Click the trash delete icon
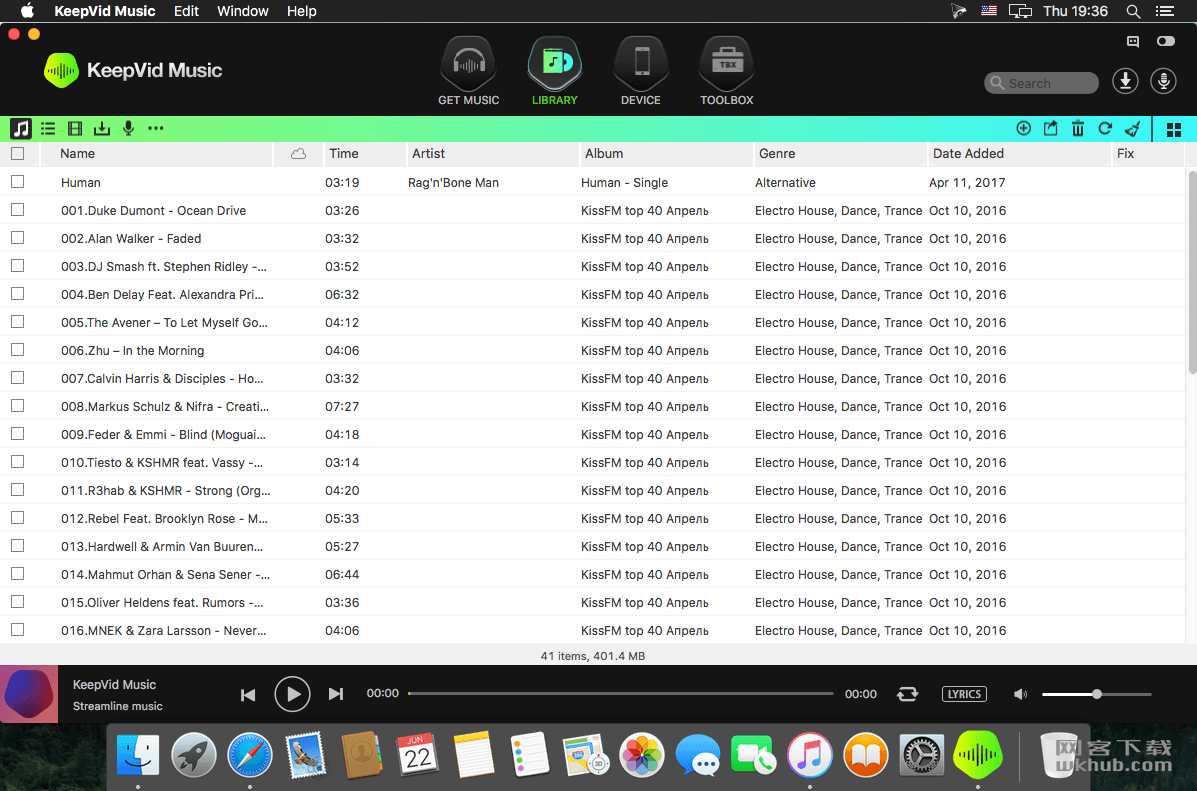The height and width of the screenshot is (791, 1197). tap(1078, 128)
